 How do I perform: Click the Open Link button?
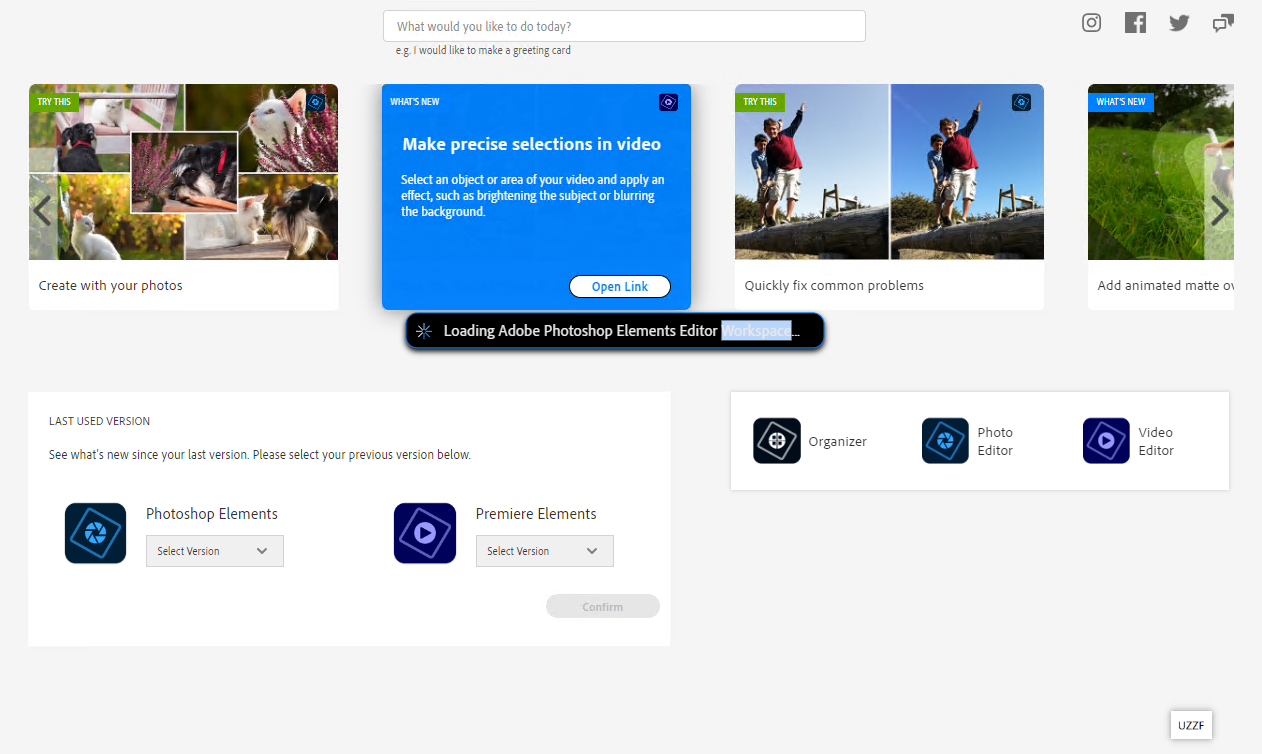pos(619,286)
